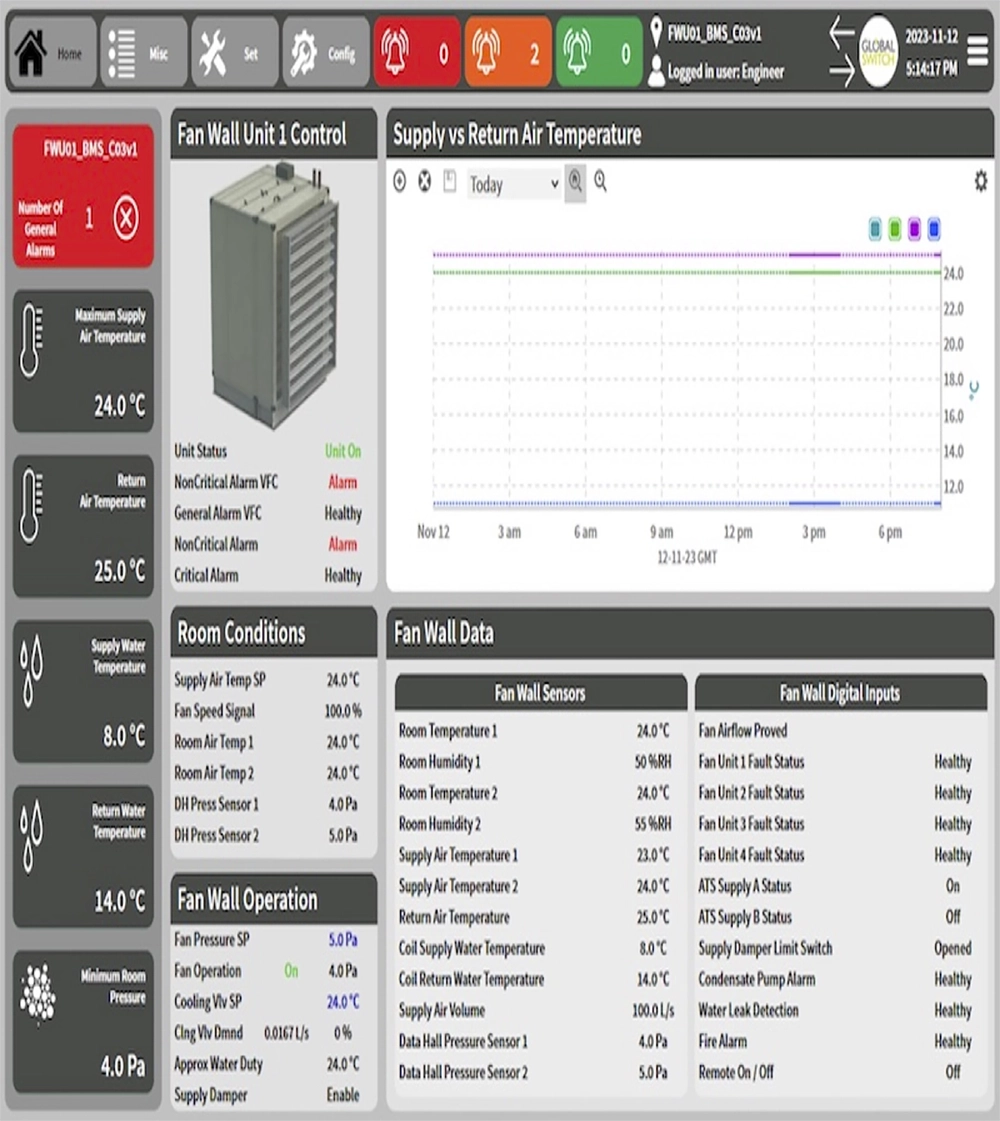Select Data Hall Pressure Sensor 2 row
Screen dimensions: 1000x1121
535,1072
